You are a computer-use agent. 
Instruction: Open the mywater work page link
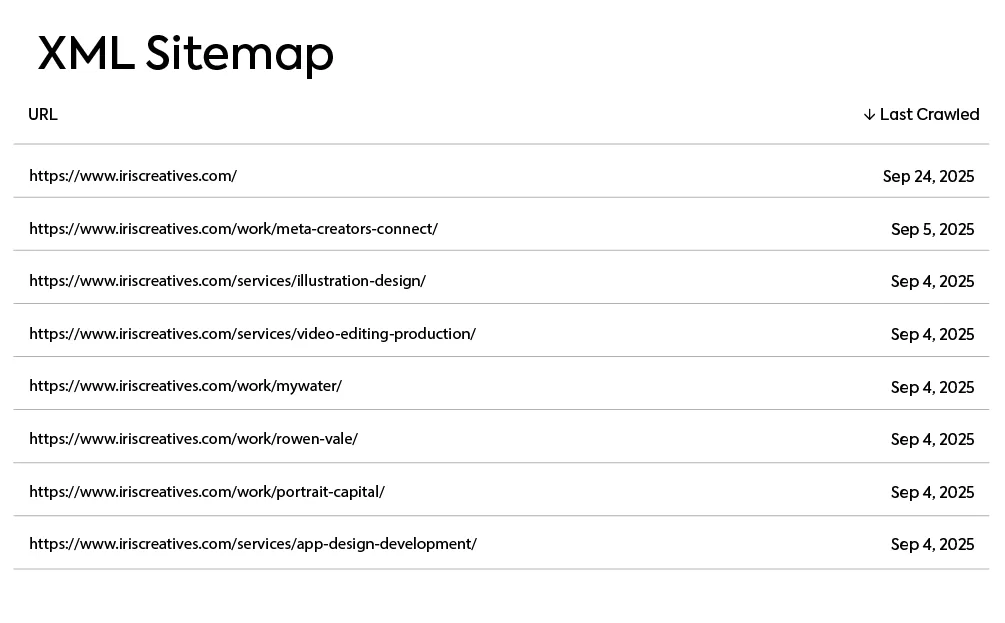click(x=185, y=386)
